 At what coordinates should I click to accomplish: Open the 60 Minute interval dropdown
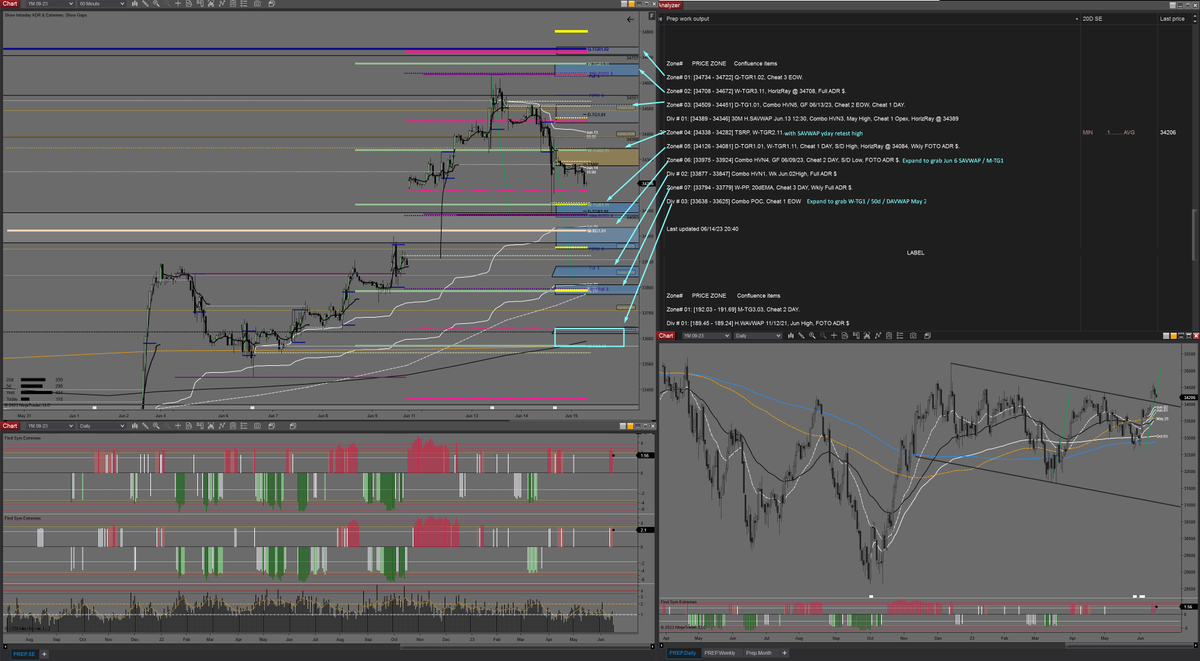[x=101, y=5]
